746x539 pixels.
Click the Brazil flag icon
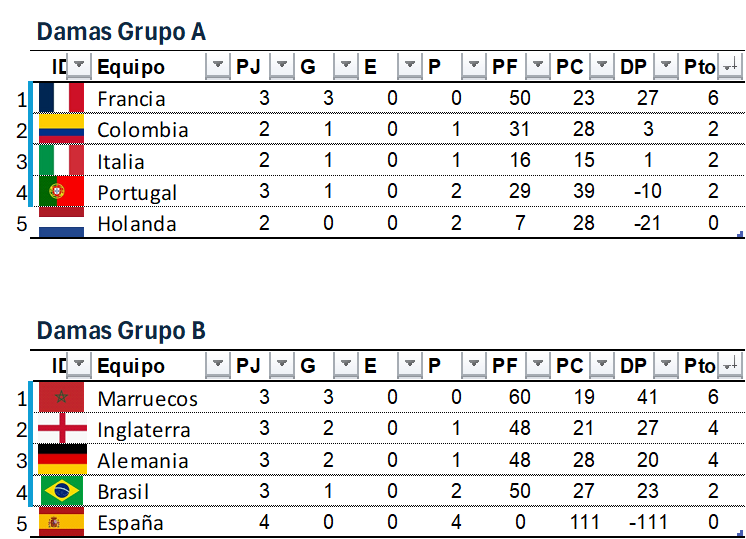point(61,491)
